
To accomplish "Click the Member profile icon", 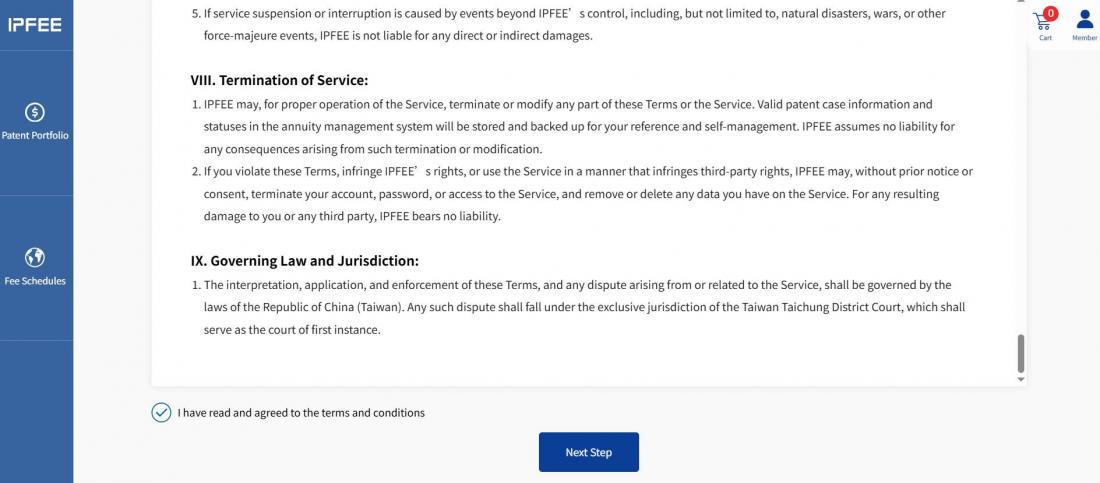I will click(x=1085, y=20).
